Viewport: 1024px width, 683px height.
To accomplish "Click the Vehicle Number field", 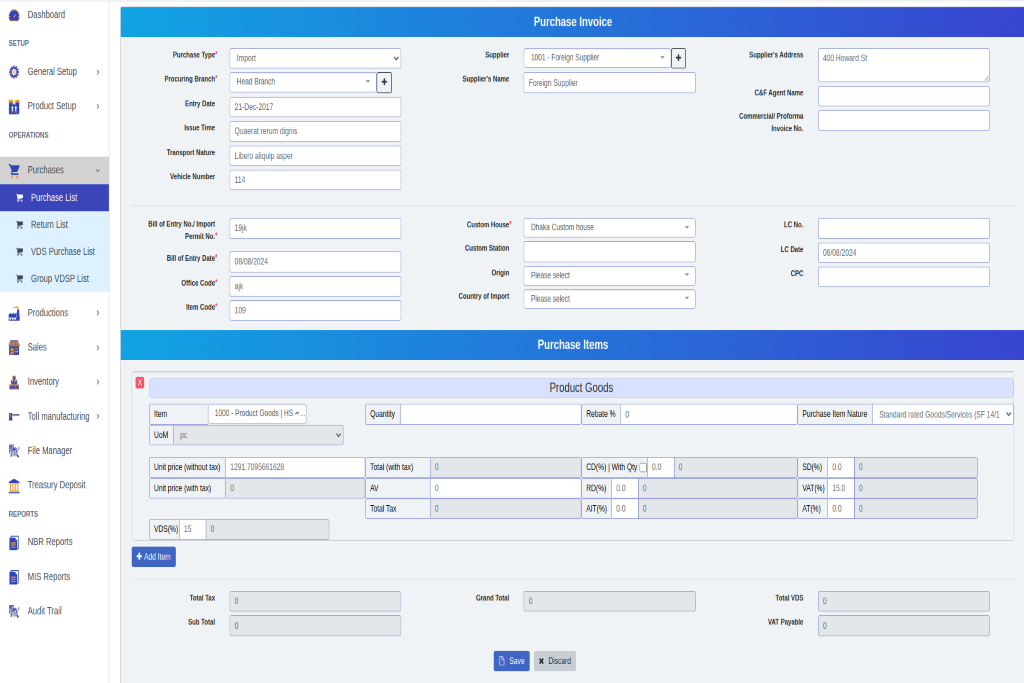I will coord(315,180).
